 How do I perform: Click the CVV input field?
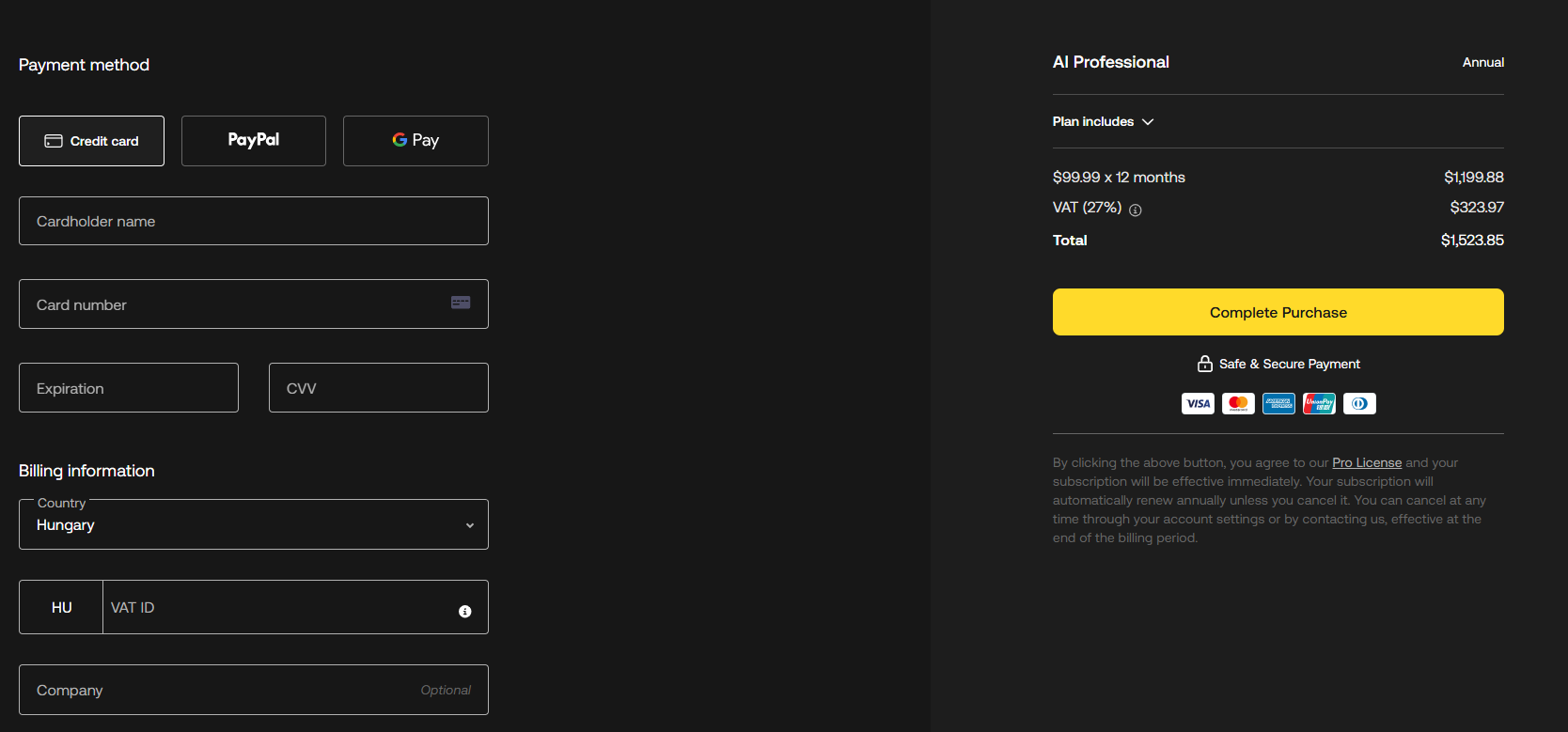tap(378, 388)
